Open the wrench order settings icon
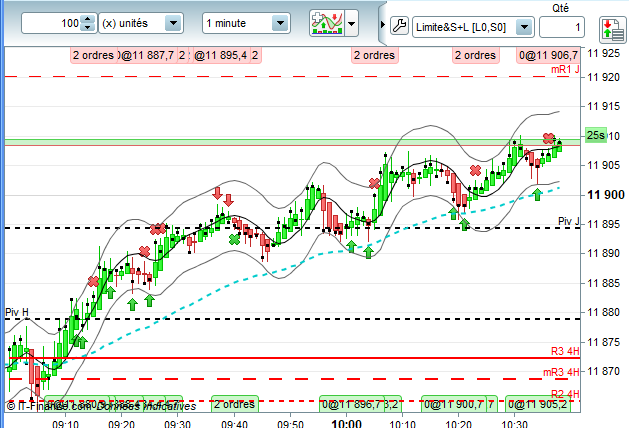 coord(399,26)
